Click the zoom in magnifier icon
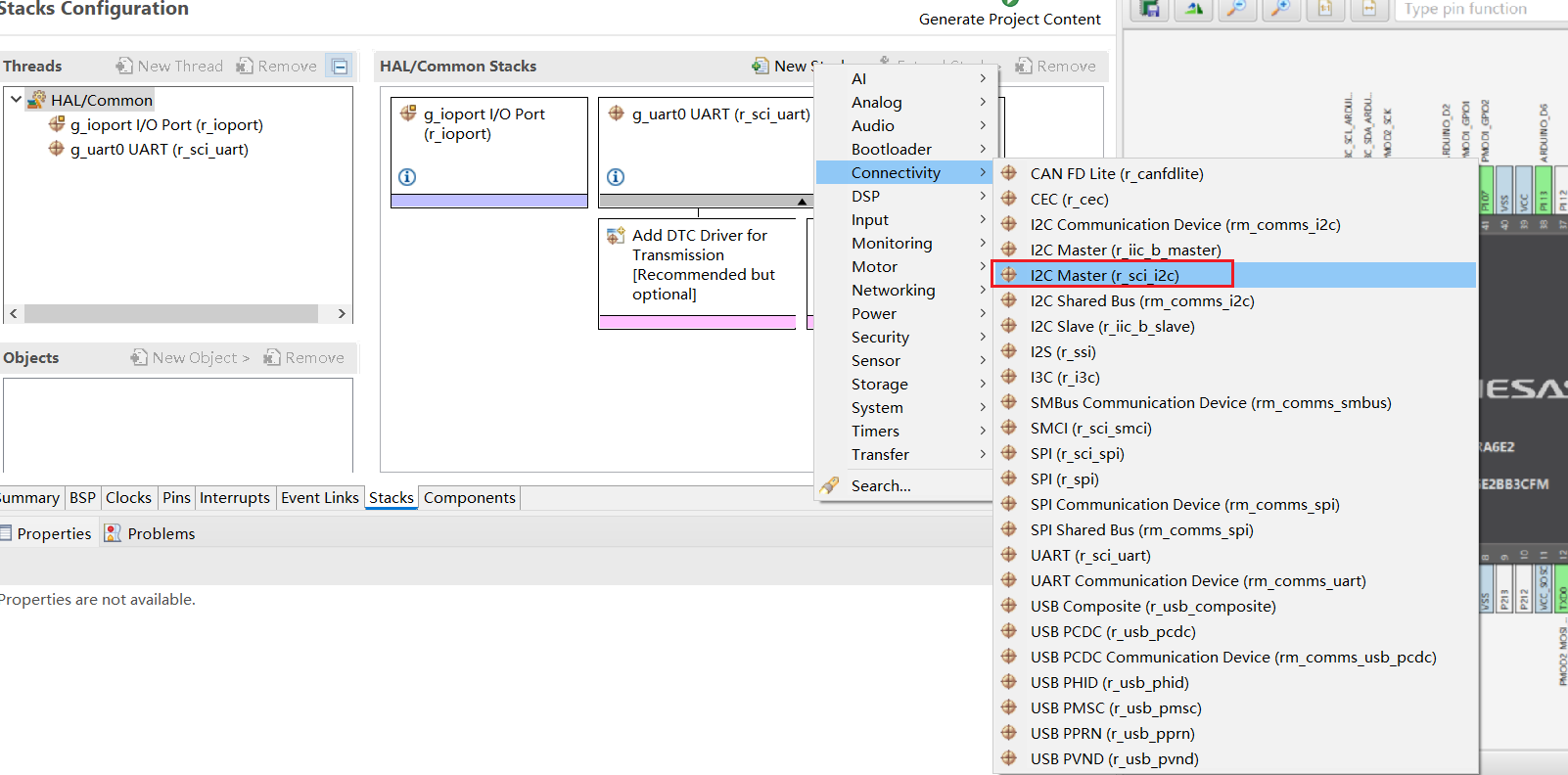Image resolution: width=1568 pixels, height=775 pixels. (1280, 9)
